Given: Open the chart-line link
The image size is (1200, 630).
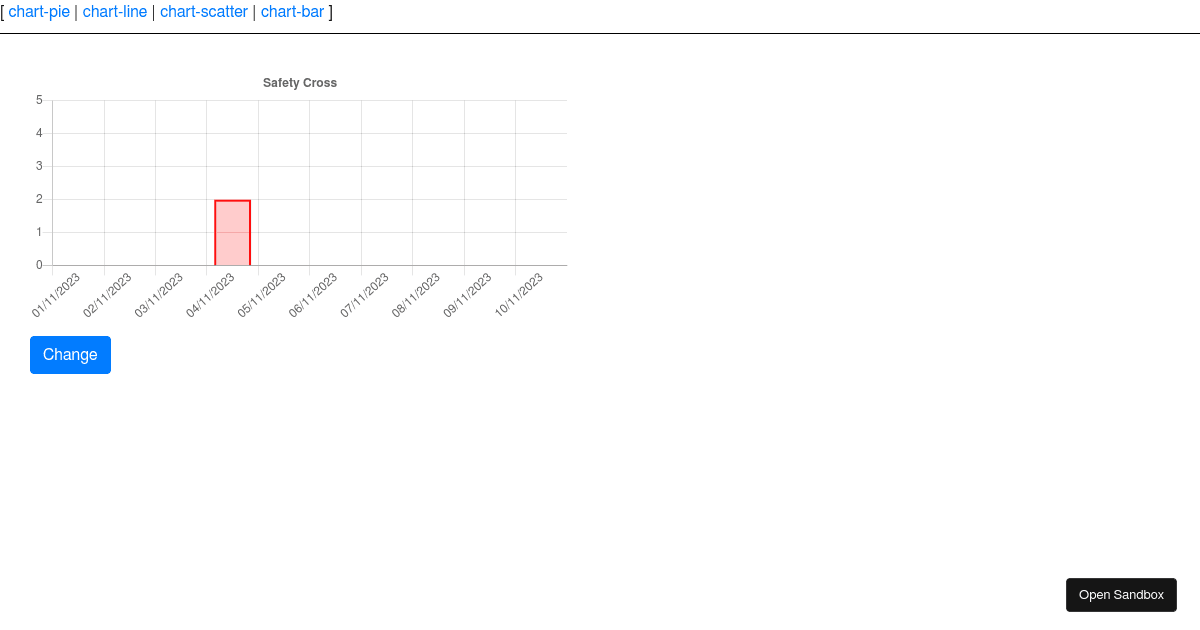Looking at the screenshot, I should pyautogui.click(x=115, y=12).
